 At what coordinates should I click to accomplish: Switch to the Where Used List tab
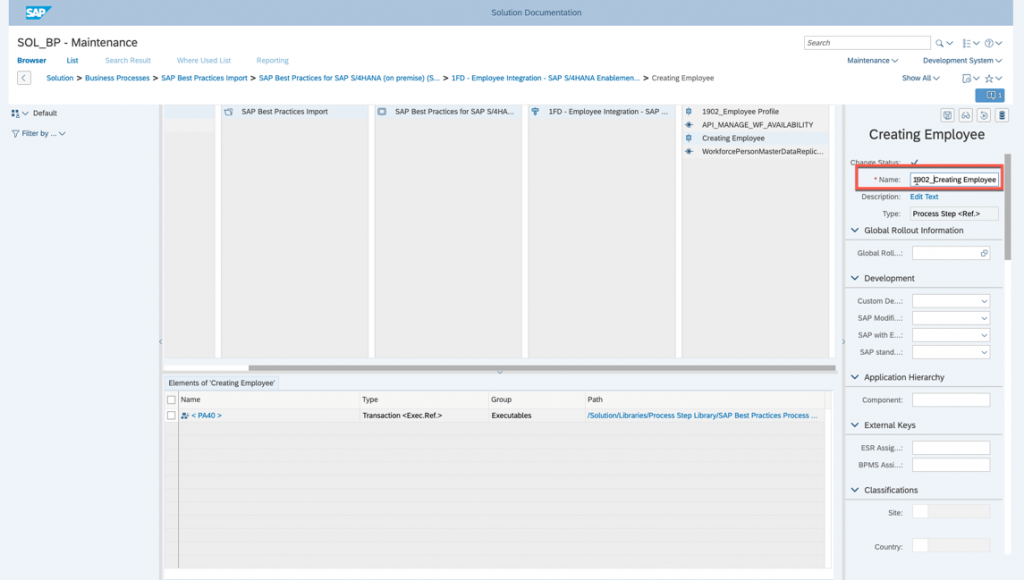point(204,61)
